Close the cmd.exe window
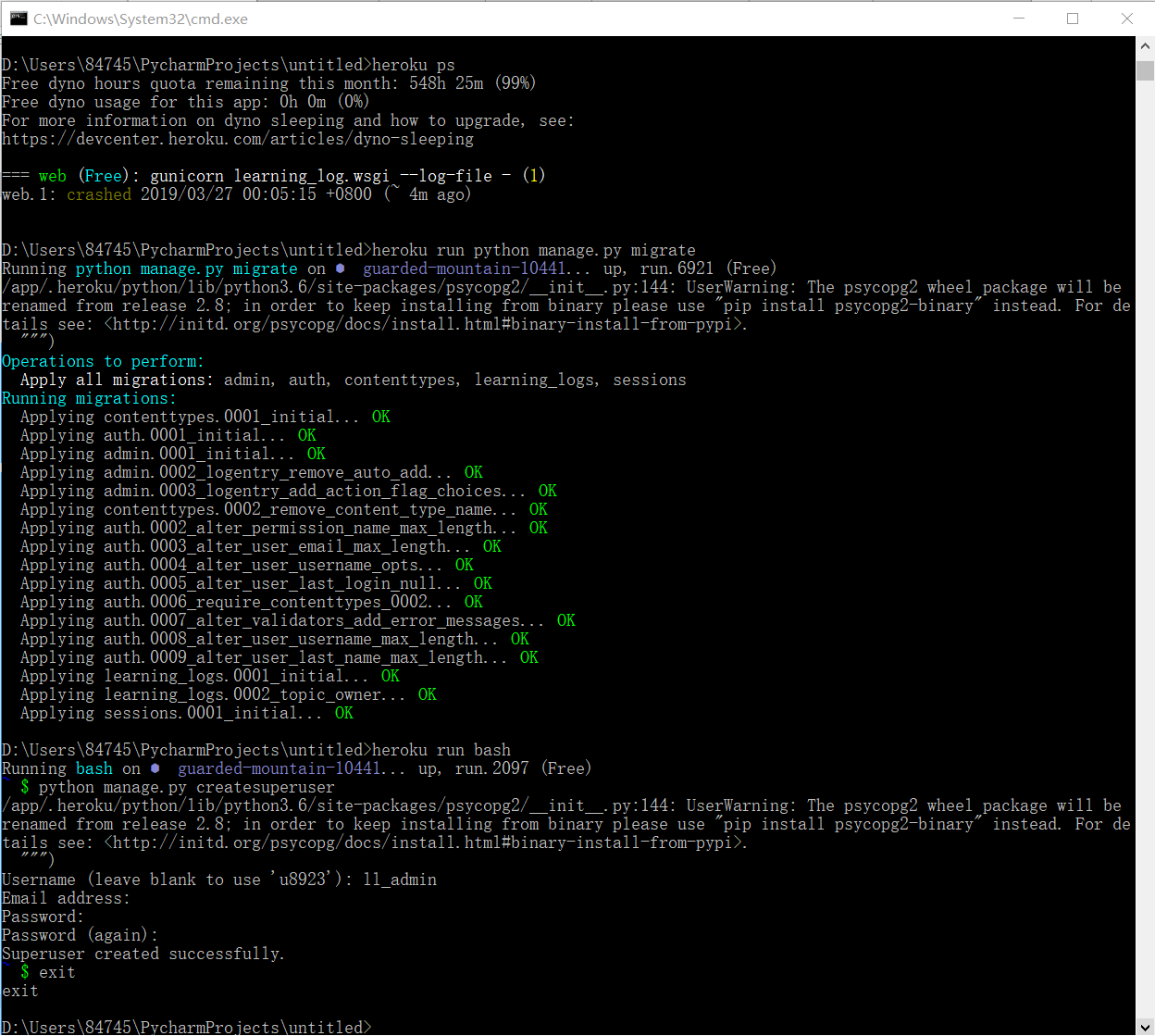 pyautogui.click(x=1126, y=19)
